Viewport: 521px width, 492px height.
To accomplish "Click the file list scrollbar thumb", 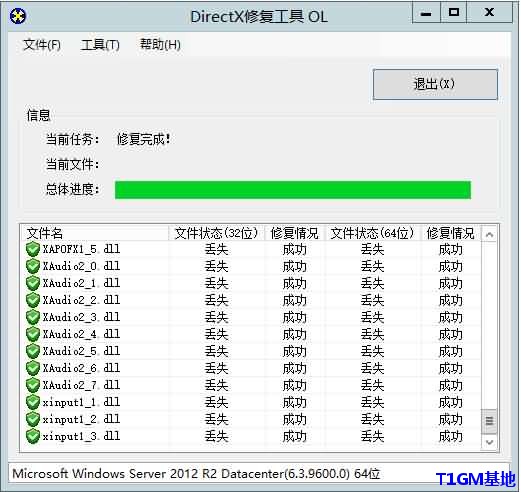I will [x=489, y=421].
